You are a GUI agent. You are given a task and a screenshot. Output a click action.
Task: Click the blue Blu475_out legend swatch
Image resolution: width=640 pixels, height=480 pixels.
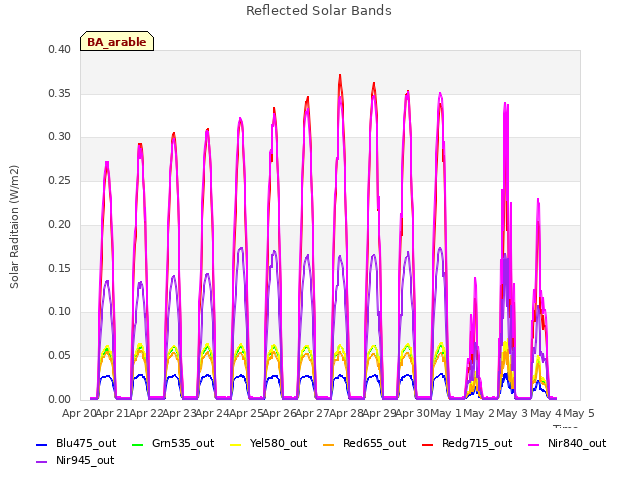[42, 444]
